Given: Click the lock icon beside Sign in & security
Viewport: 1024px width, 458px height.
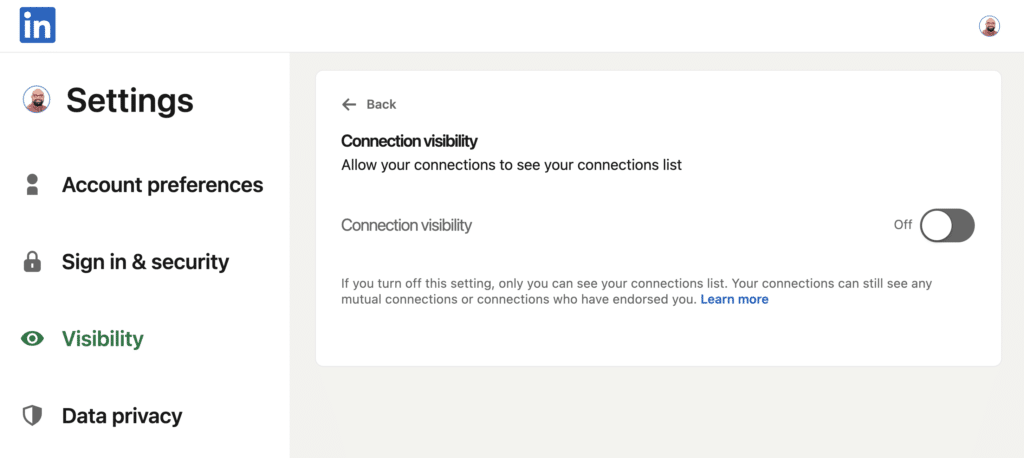Looking at the screenshot, I should click(x=32, y=262).
